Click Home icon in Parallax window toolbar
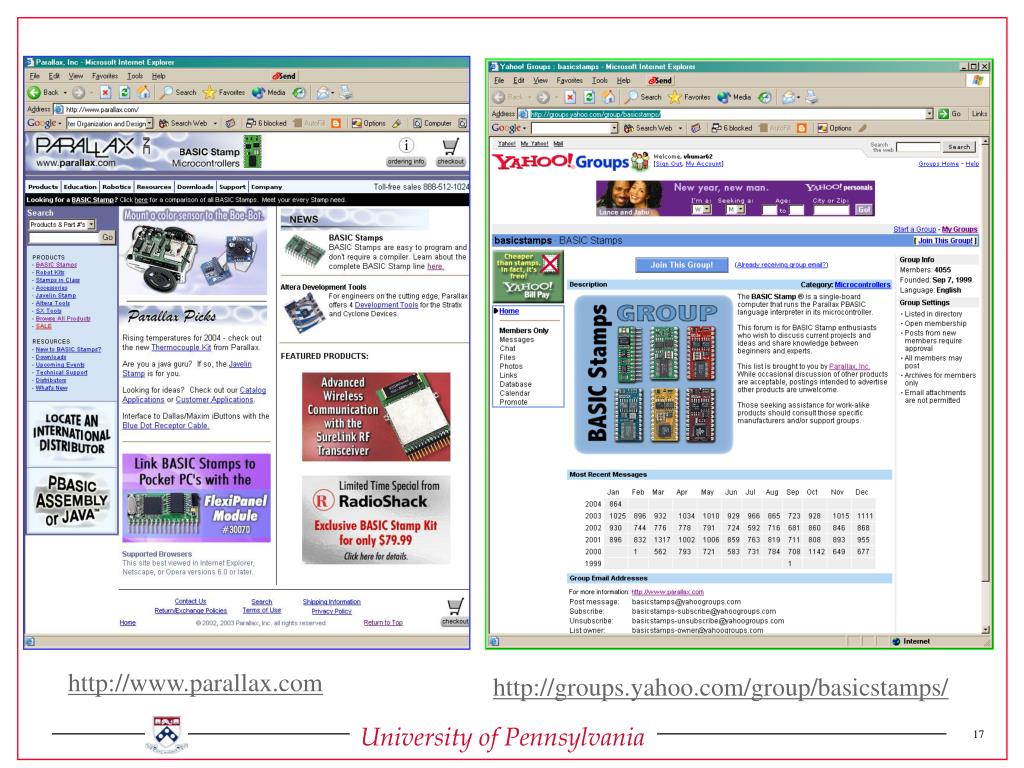 point(144,93)
